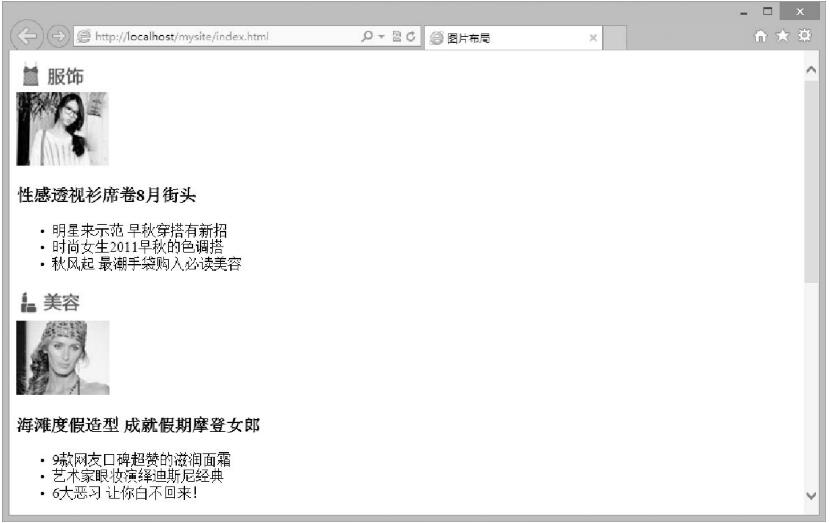Viewport: 830px width, 523px height.
Task: Open Favorites with the star icon
Action: (783, 36)
